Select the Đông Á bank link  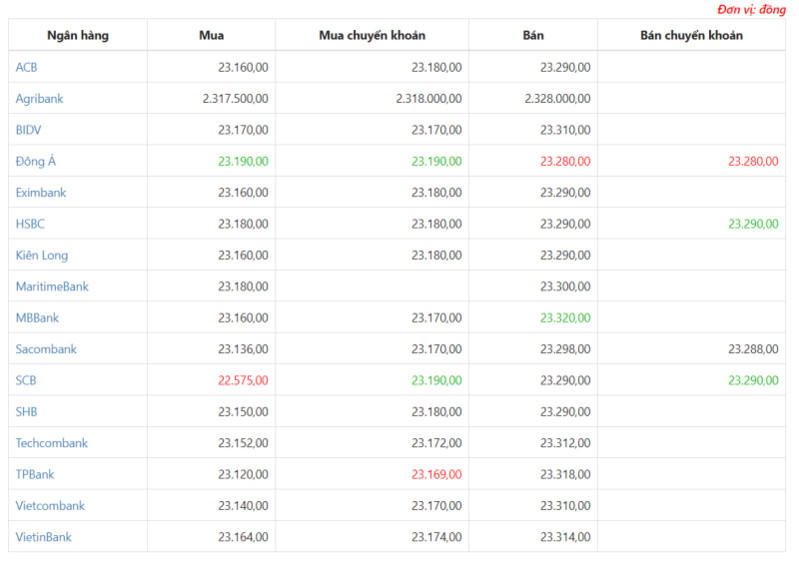(x=36, y=161)
